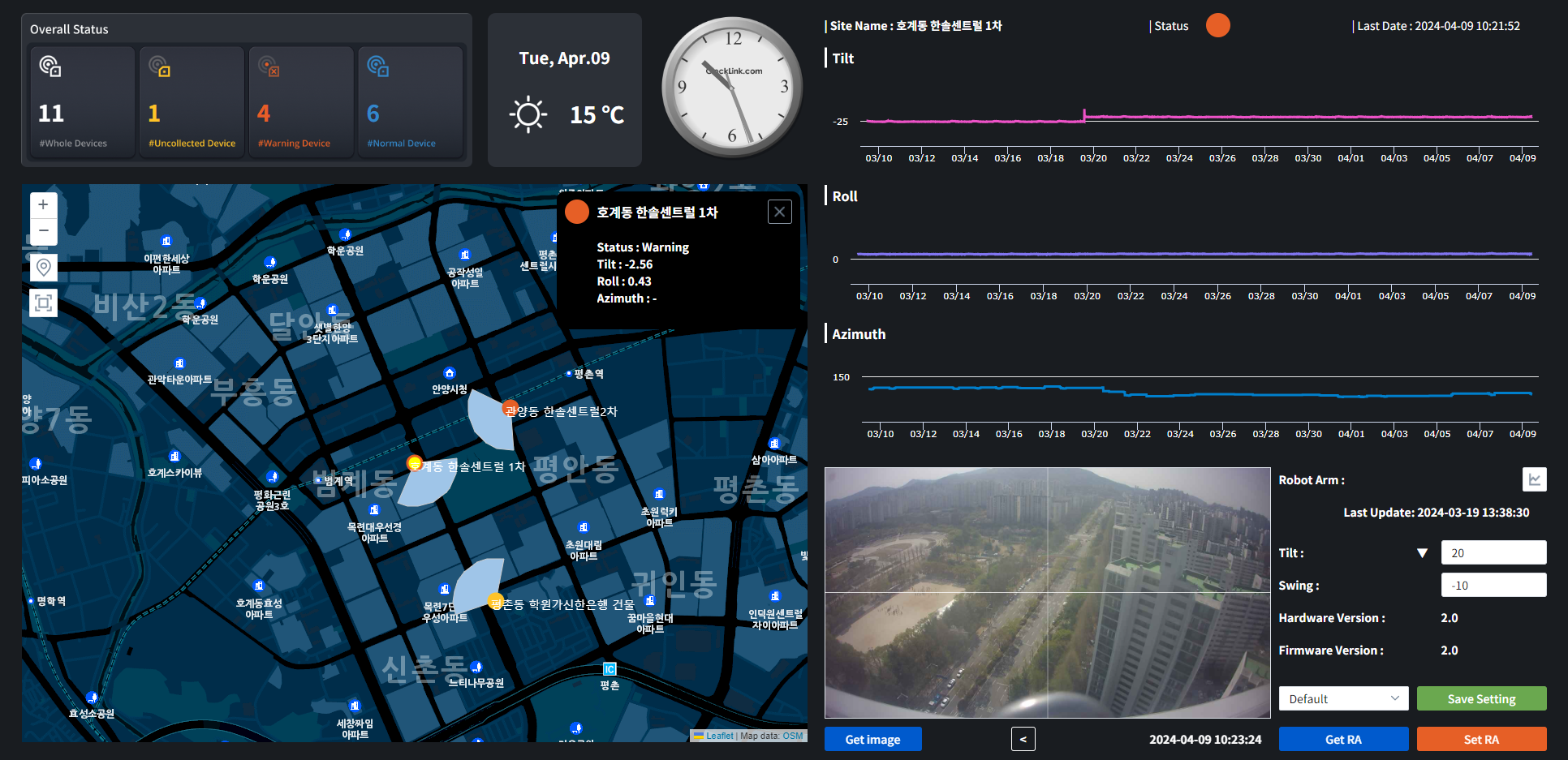Click the yellow-ringed marker at 한솔센트럴 1차
Screen dimensions: 1568x760
415,463
